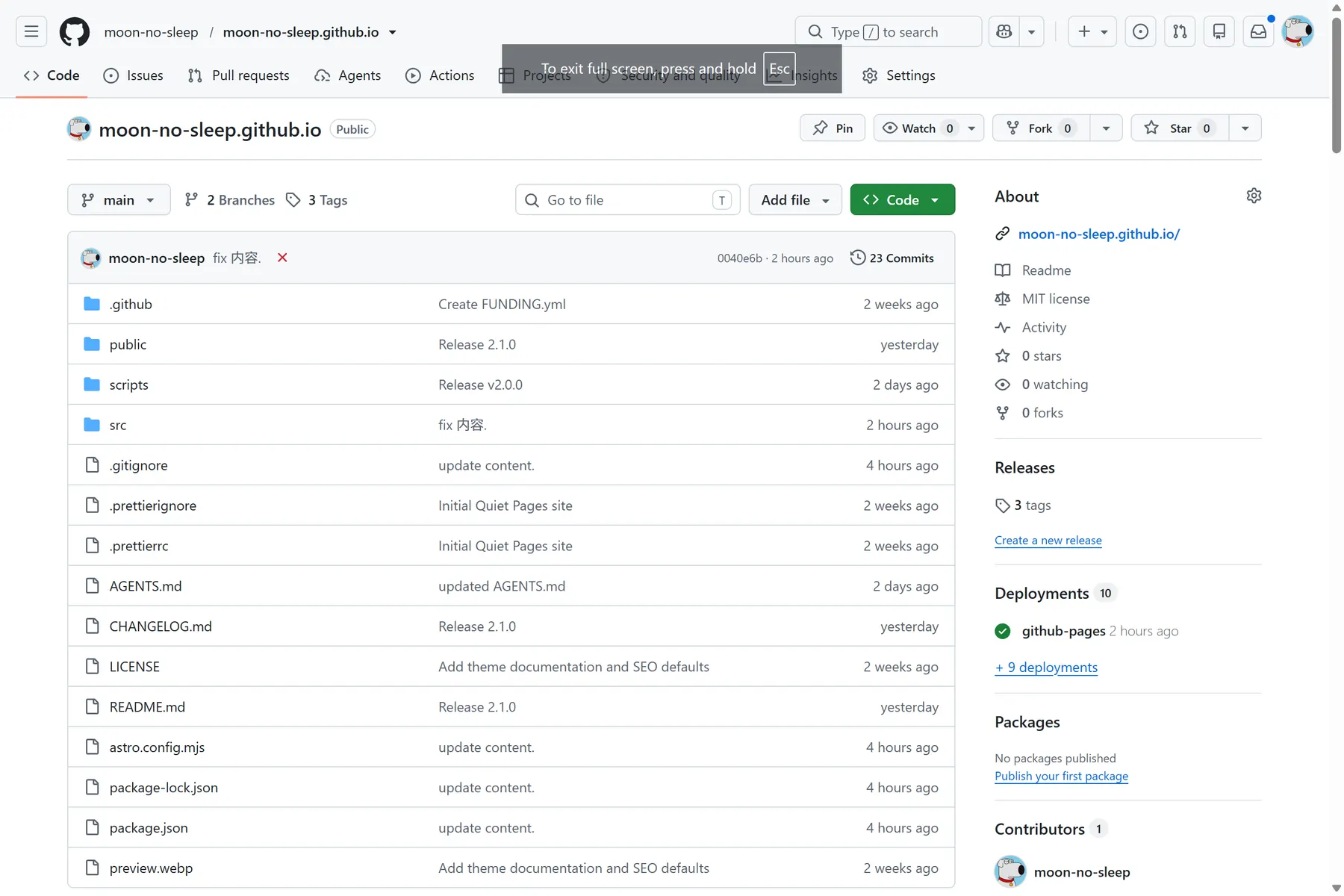Open the issues icon in top header
The height and width of the screenshot is (896, 1344).
1140,31
